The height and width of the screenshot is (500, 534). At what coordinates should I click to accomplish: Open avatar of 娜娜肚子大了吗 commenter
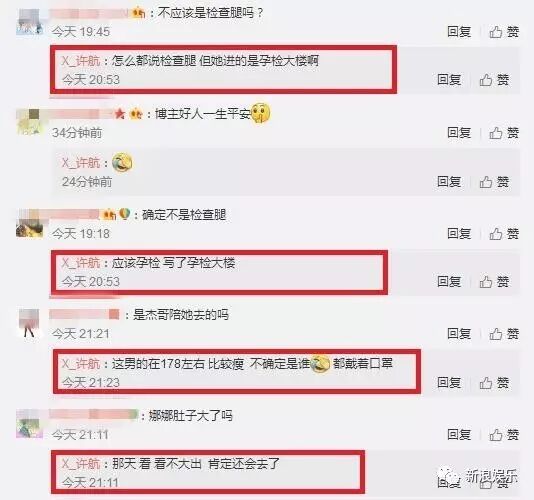(29, 424)
